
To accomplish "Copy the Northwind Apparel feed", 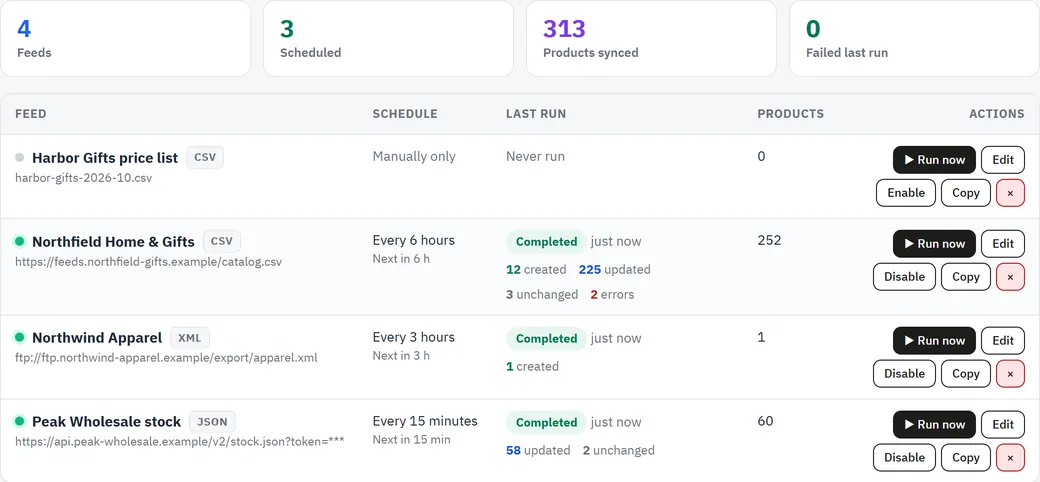I will [966, 373].
